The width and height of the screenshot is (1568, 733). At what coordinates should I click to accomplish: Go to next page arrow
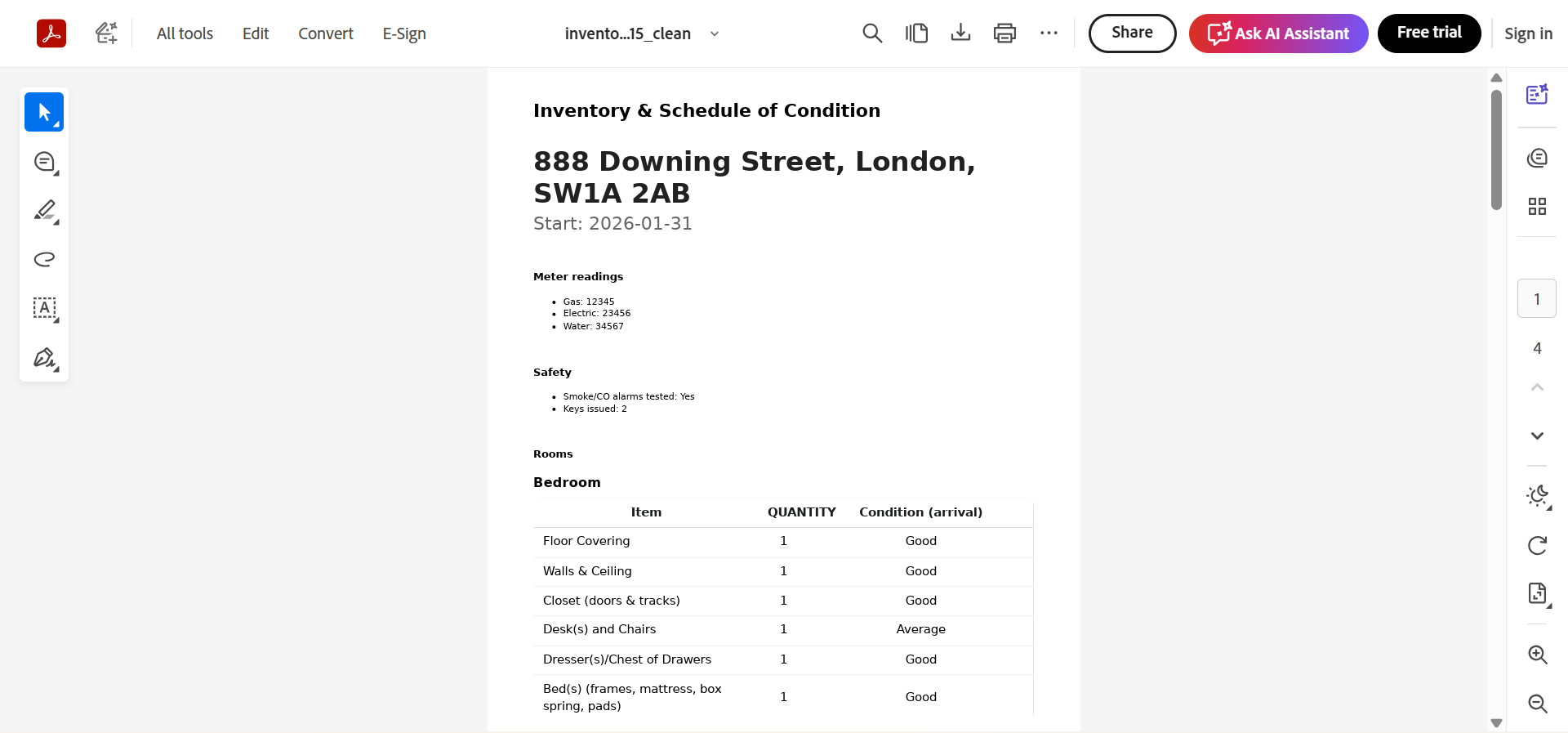click(x=1537, y=436)
